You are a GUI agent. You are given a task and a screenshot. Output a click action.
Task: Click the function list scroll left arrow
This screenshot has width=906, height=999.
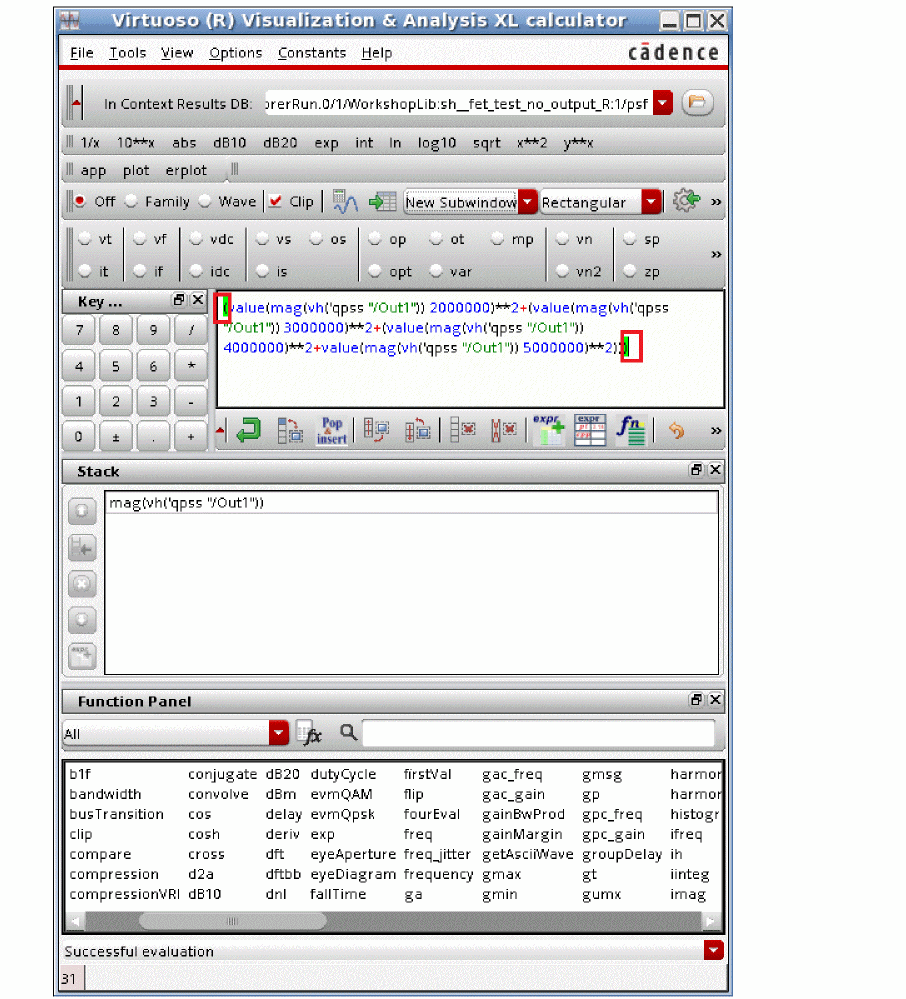[x=76, y=921]
